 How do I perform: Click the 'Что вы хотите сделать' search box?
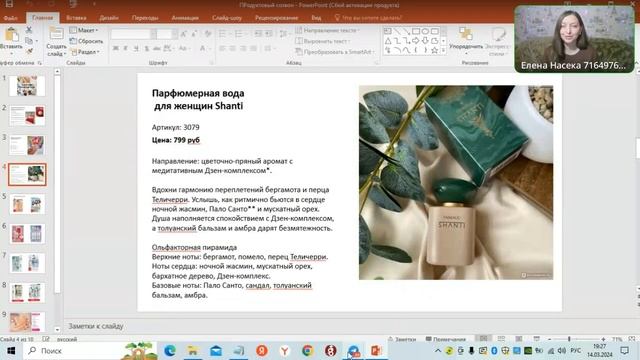coord(368,18)
